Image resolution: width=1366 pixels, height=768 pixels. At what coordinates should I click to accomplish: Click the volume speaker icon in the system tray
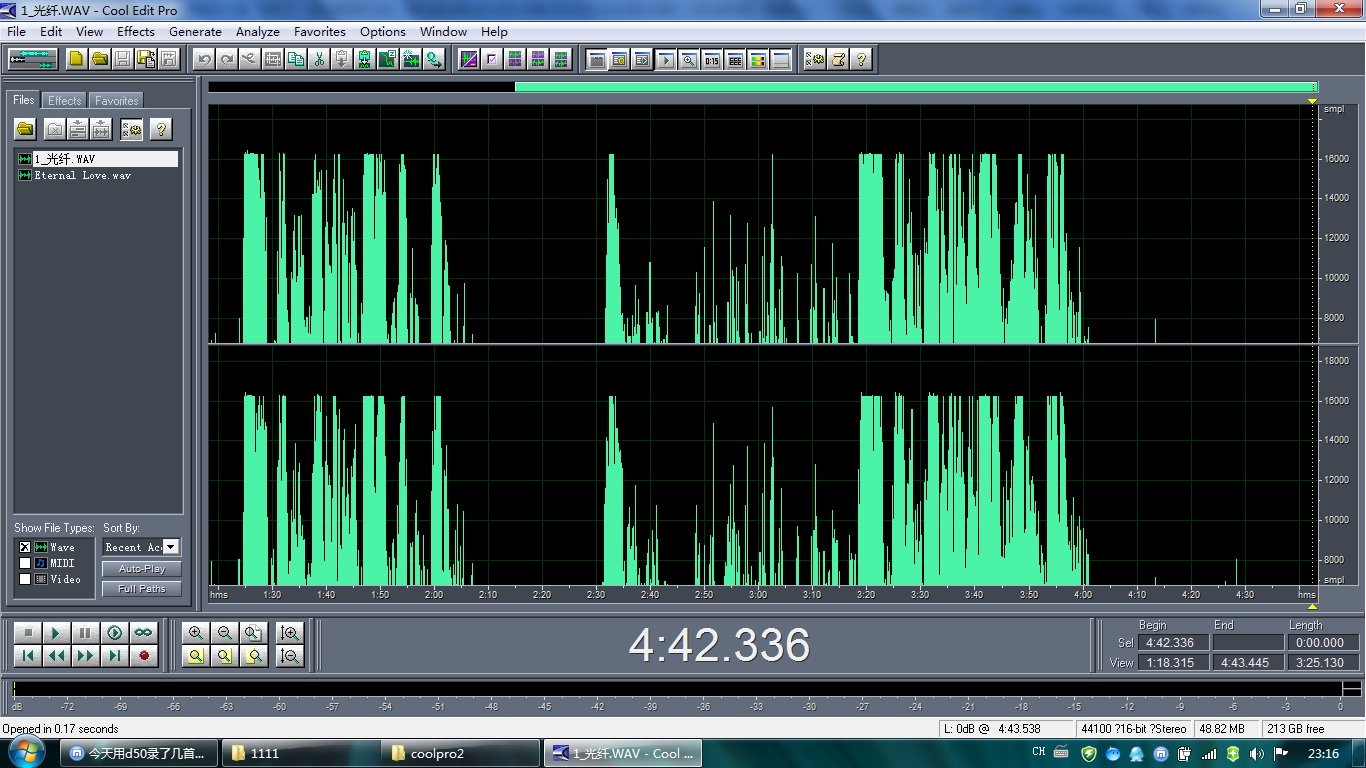click(1256, 753)
